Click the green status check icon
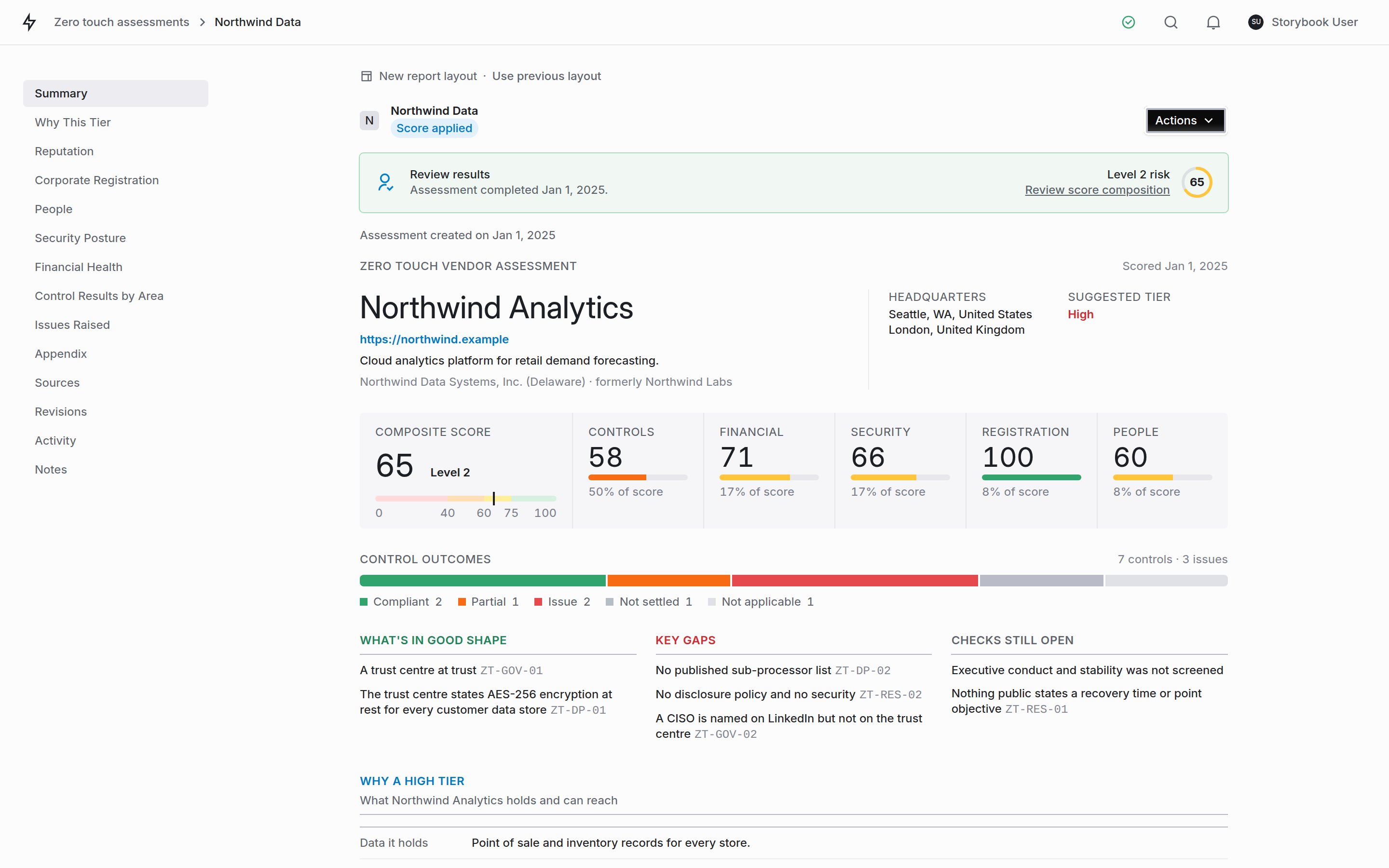Screen dimensions: 1389x868 pos(1128,22)
